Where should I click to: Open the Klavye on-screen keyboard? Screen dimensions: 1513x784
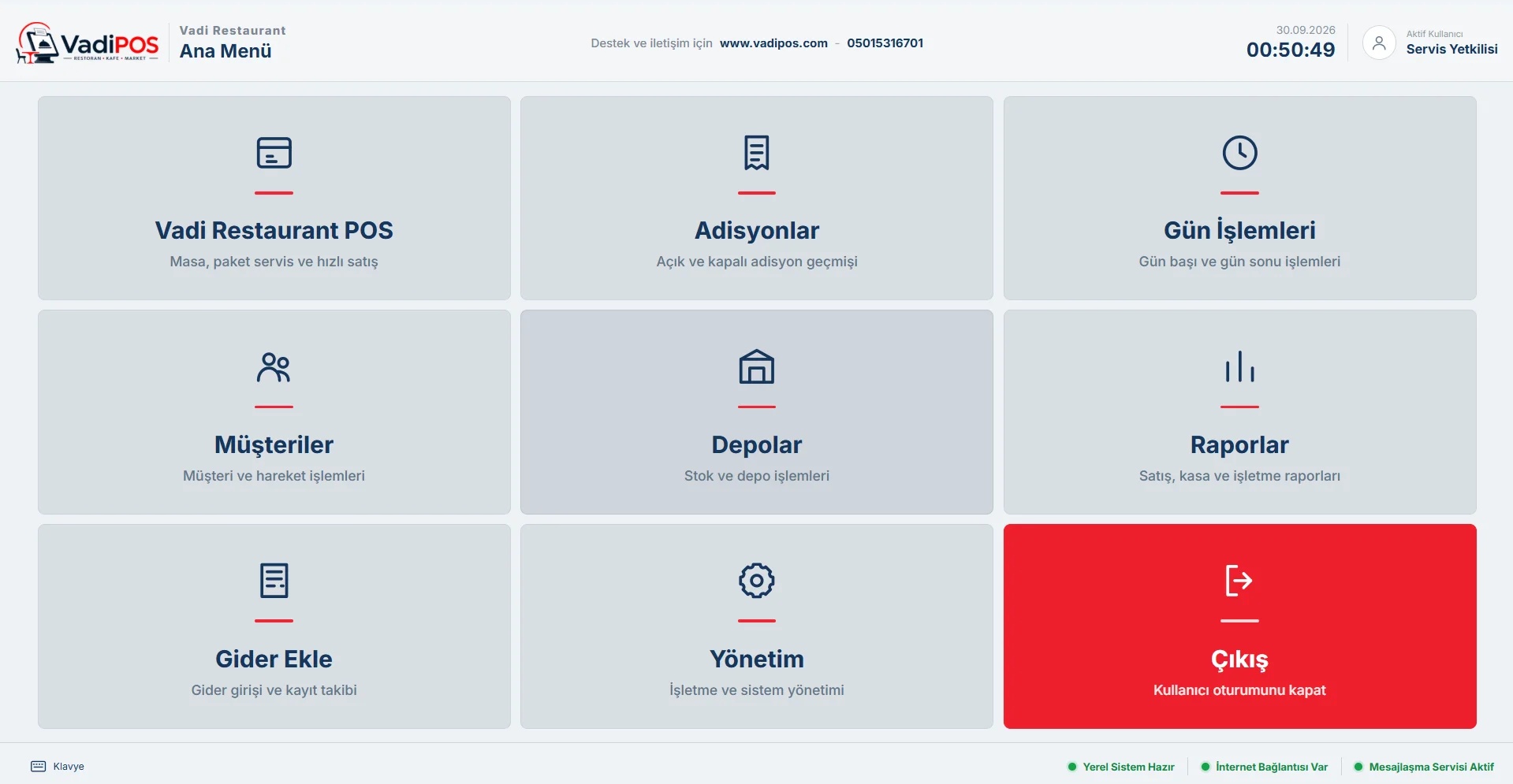click(x=58, y=766)
